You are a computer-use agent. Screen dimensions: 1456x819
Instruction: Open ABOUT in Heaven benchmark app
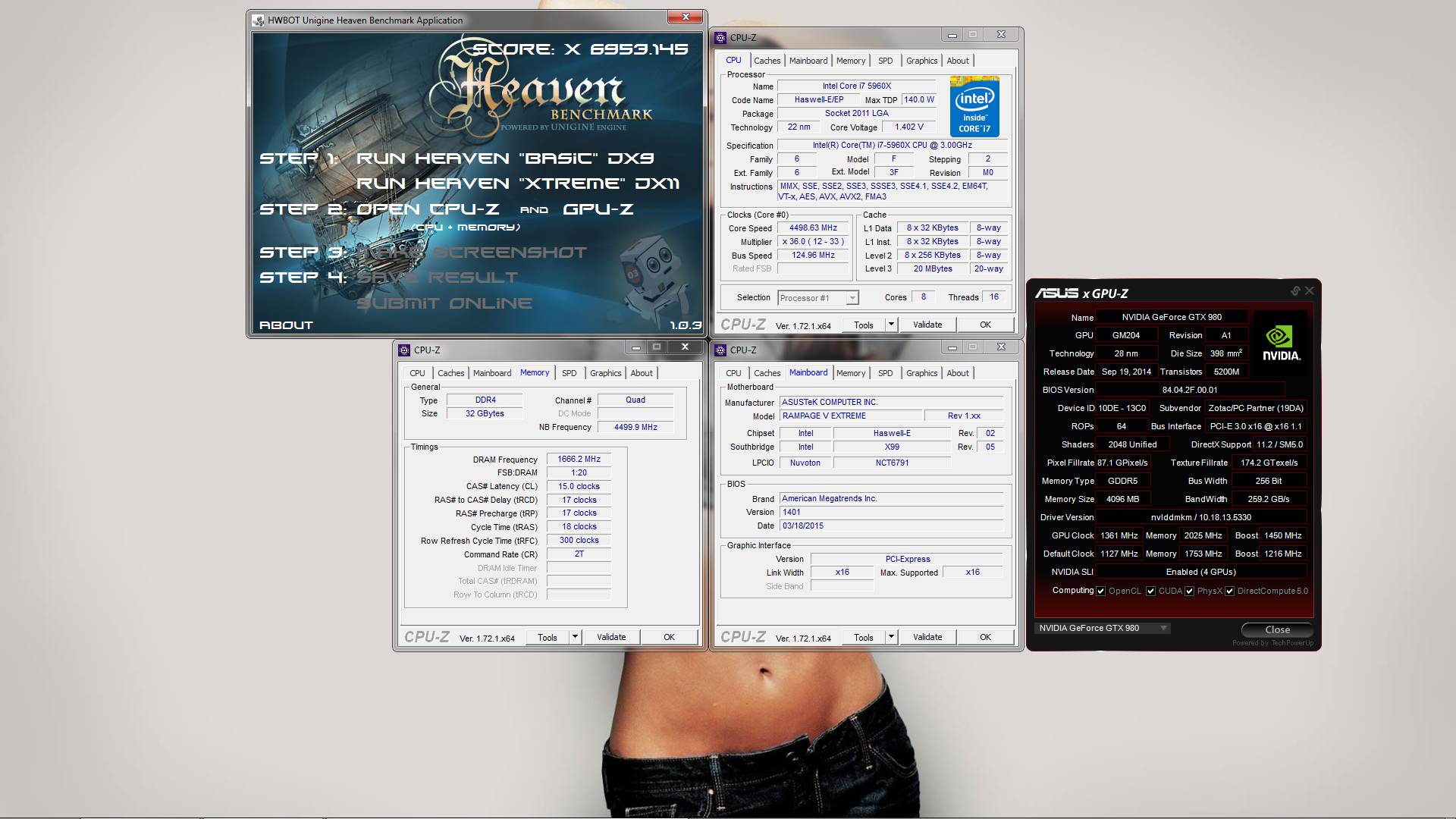[286, 325]
